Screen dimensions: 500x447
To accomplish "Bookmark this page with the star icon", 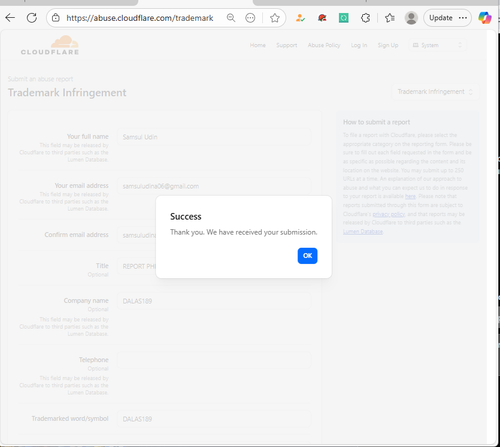I will pos(275,18).
